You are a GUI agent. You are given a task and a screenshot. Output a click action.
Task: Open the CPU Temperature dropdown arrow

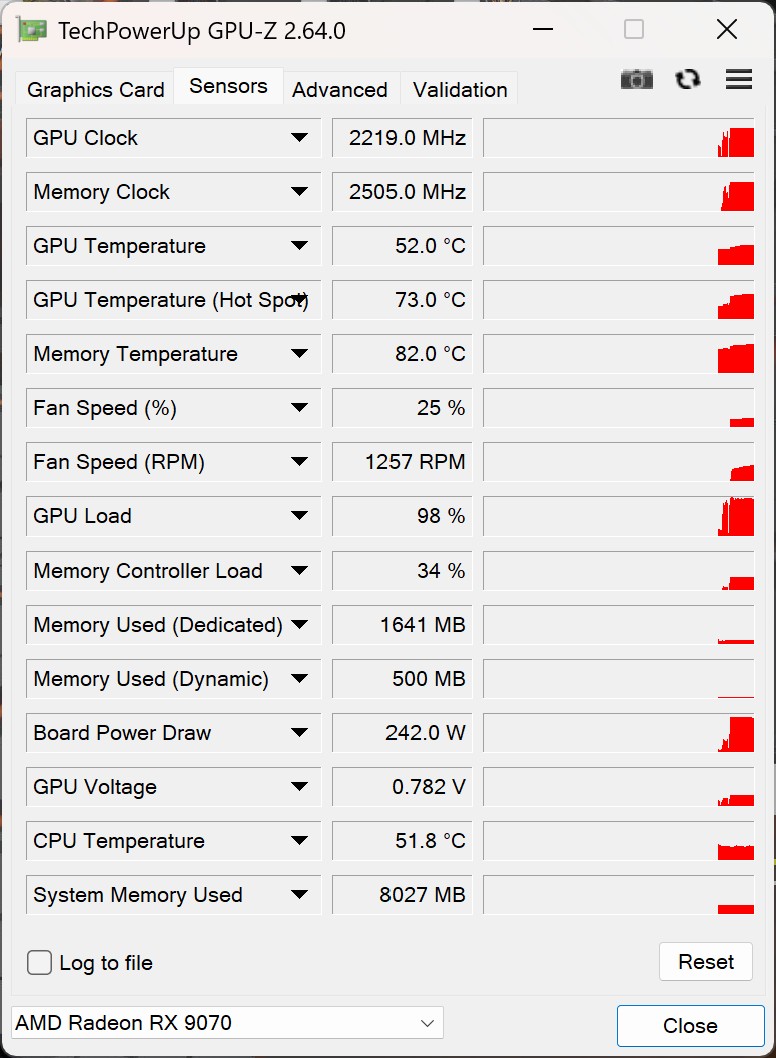299,841
